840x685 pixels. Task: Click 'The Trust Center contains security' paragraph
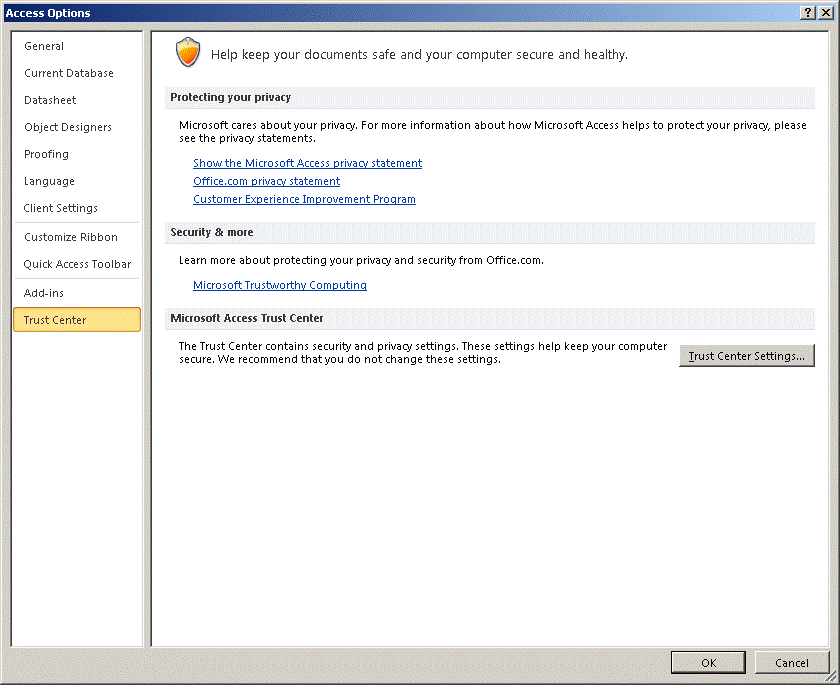tap(423, 352)
